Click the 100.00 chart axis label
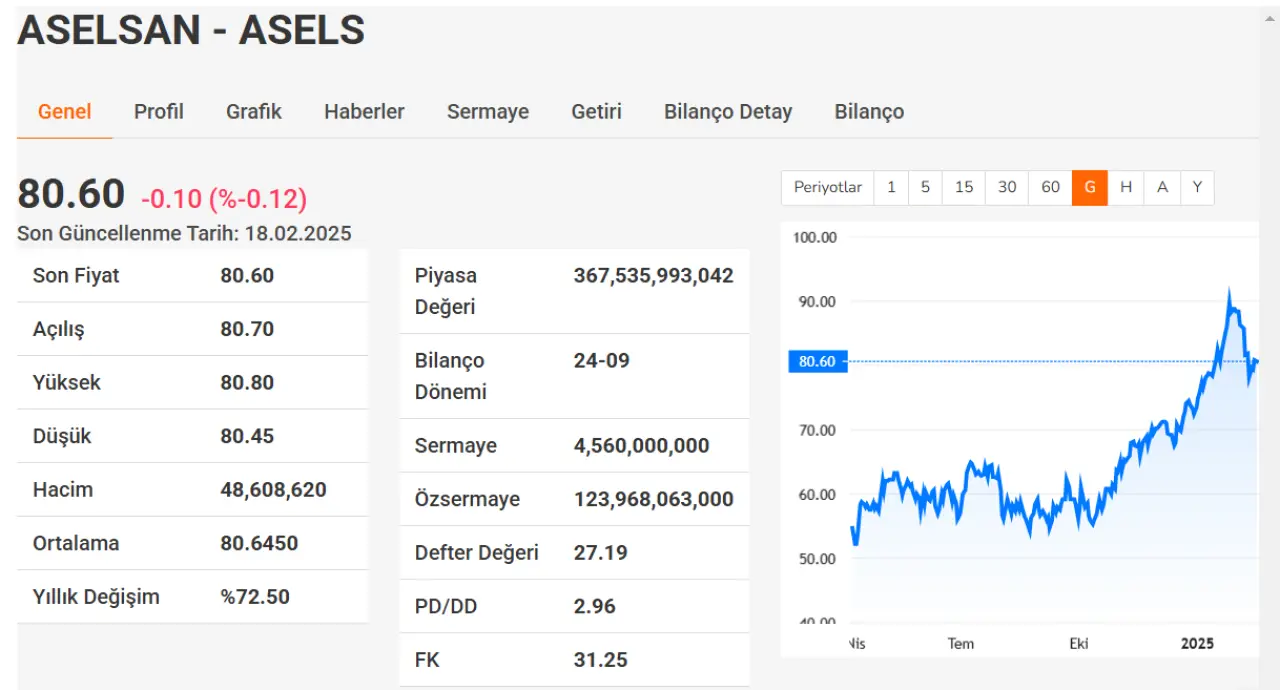This screenshot has height=690, width=1280. [814, 237]
